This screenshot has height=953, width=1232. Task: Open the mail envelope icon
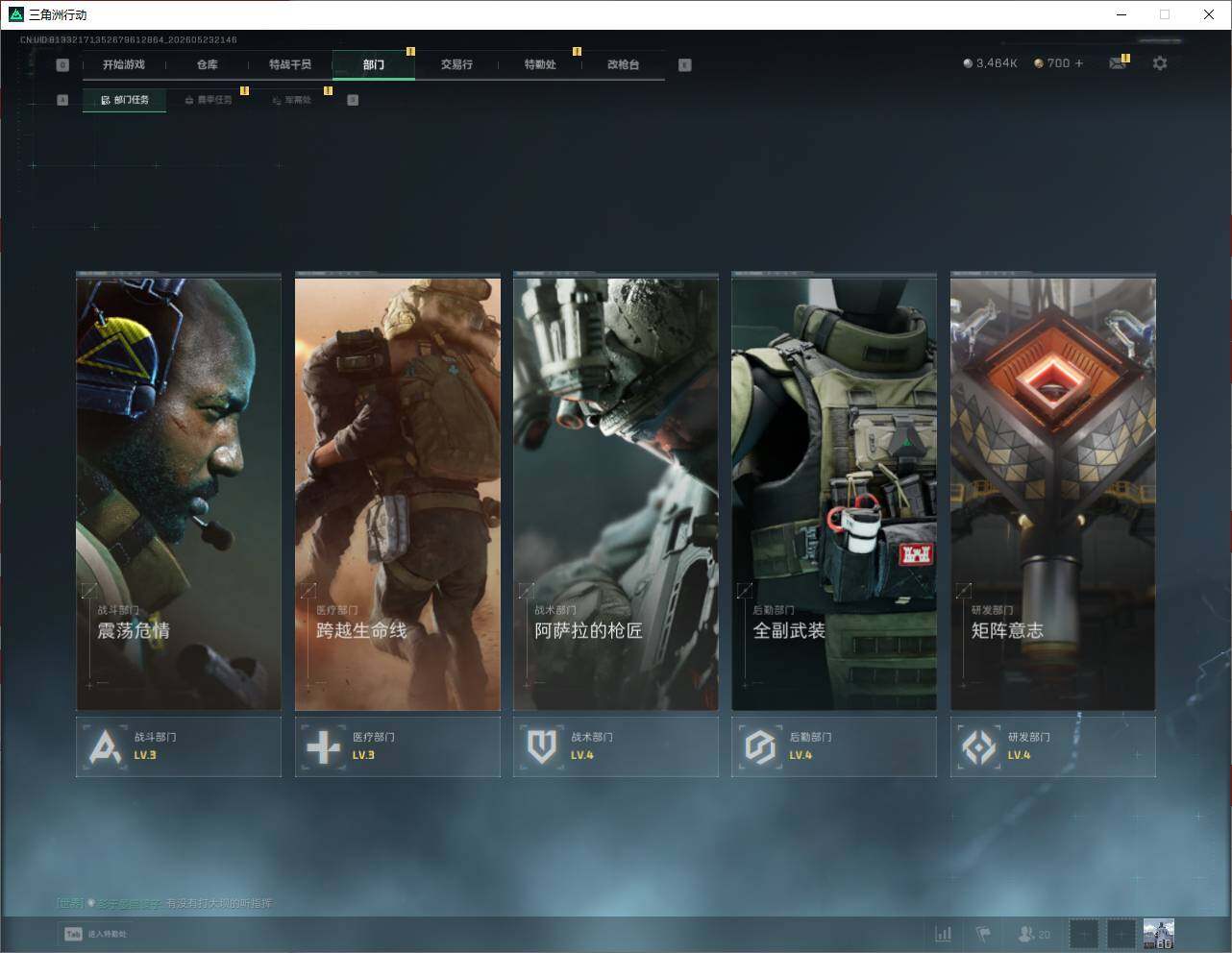(x=1117, y=63)
